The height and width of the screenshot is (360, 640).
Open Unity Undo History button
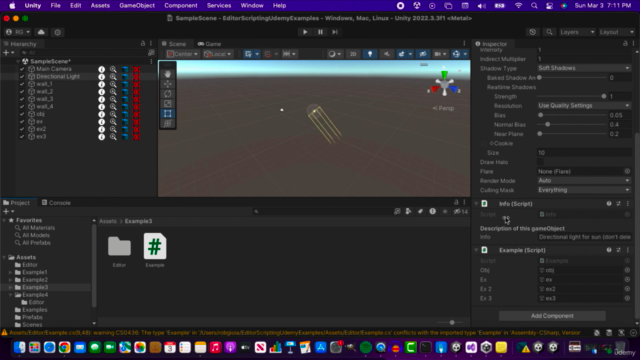532,32
